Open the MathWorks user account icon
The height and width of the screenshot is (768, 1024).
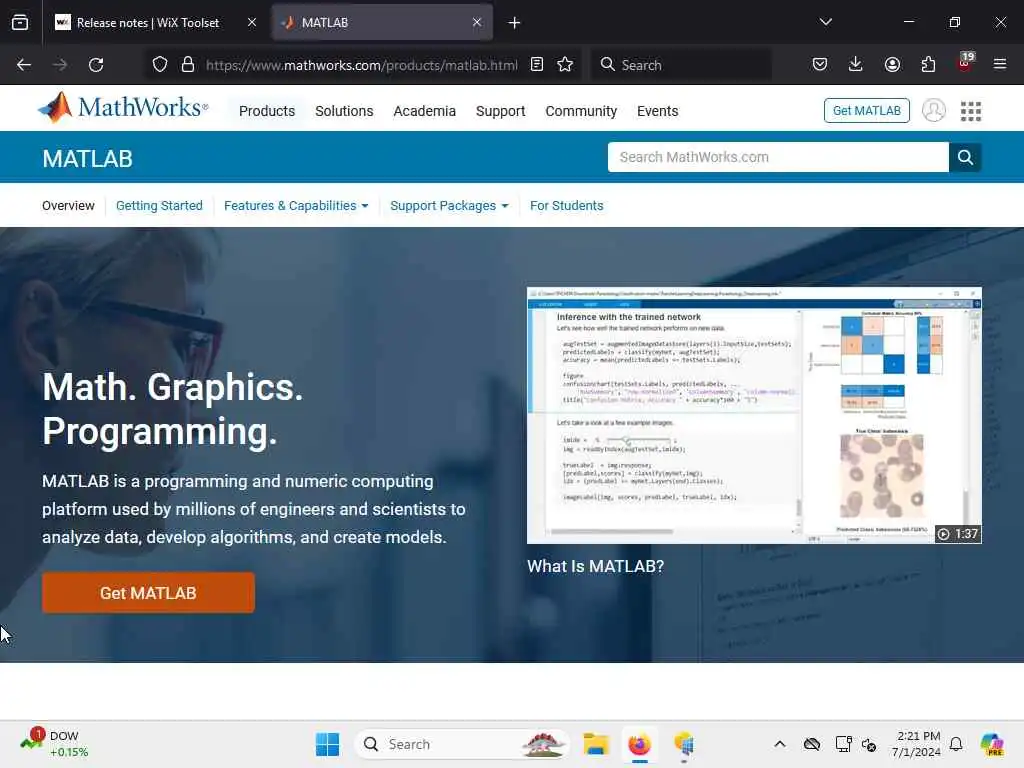tap(934, 110)
